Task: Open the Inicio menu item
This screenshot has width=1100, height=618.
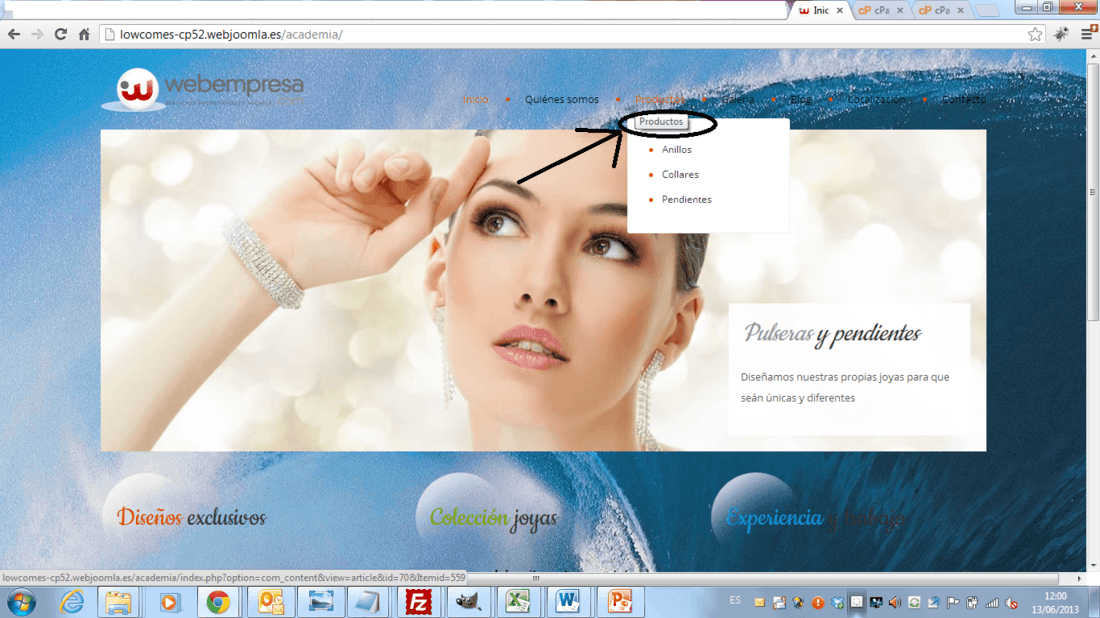Action: [475, 100]
